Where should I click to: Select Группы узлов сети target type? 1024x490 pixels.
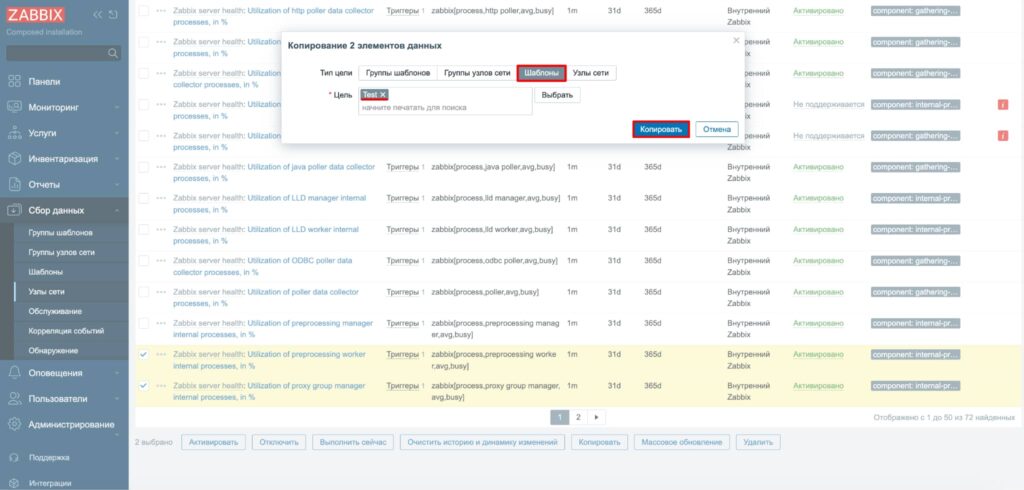coord(477,73)
